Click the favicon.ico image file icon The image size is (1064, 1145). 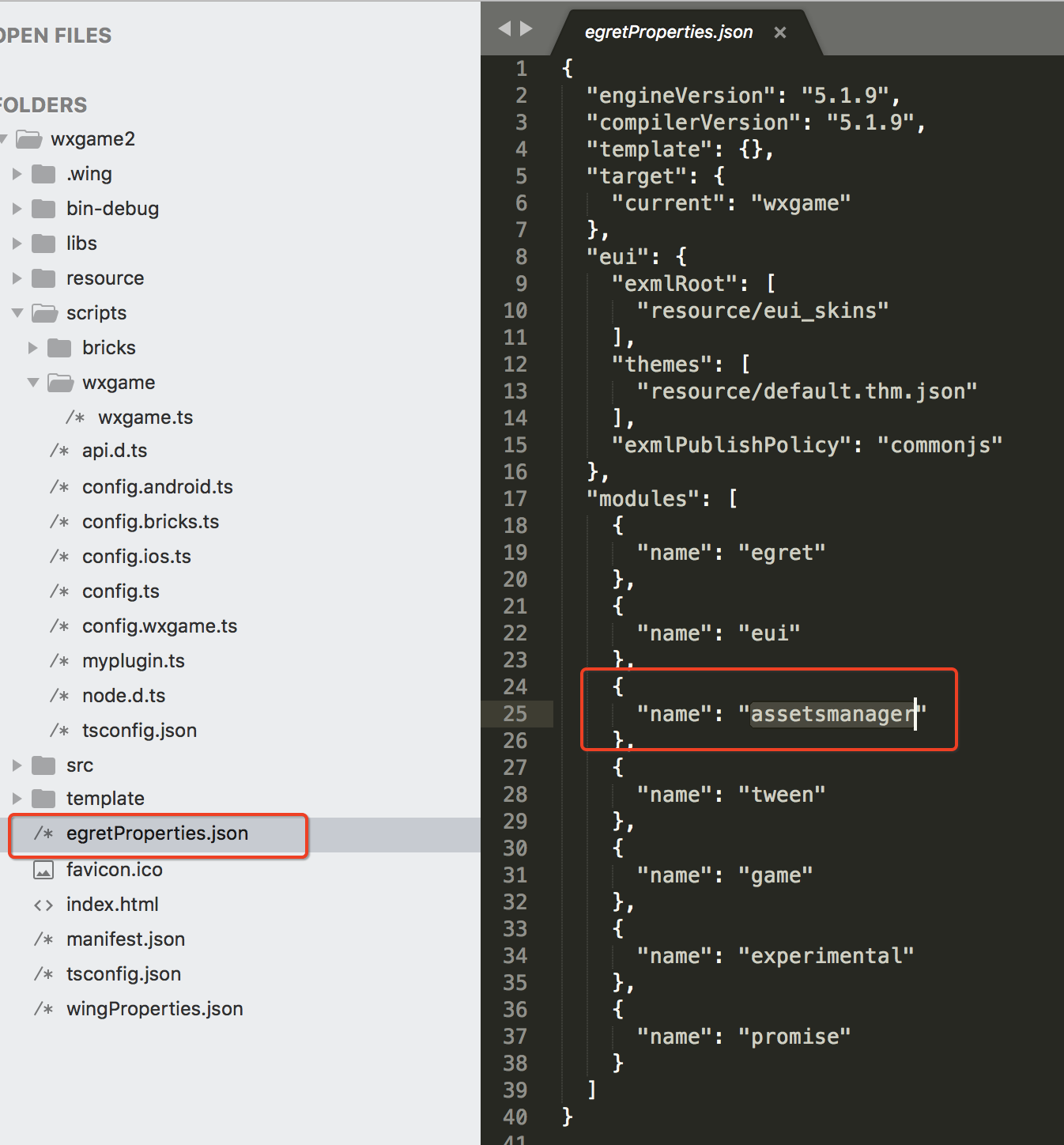coord(43,870)
